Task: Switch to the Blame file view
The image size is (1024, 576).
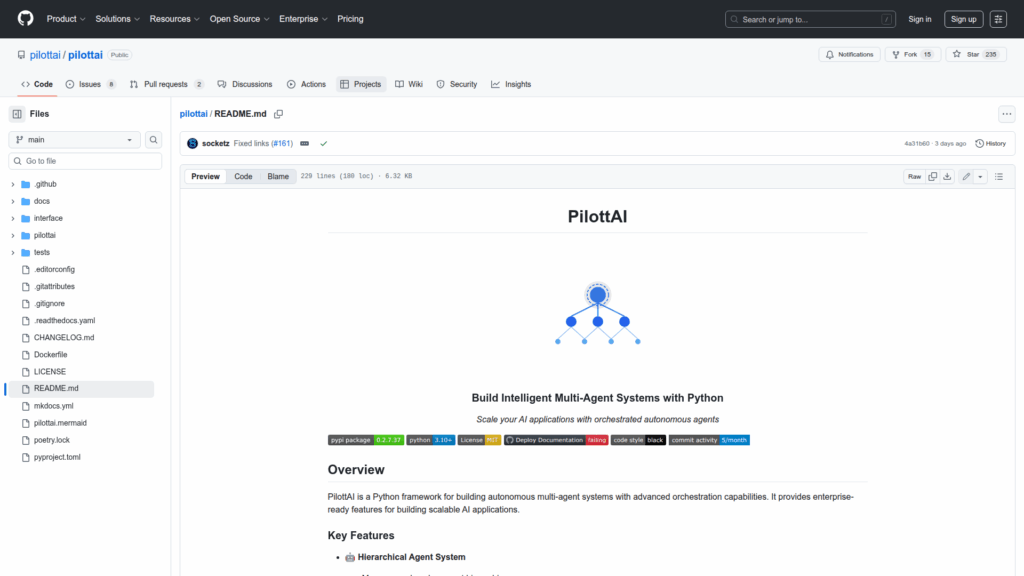Action: click(278, 176)
